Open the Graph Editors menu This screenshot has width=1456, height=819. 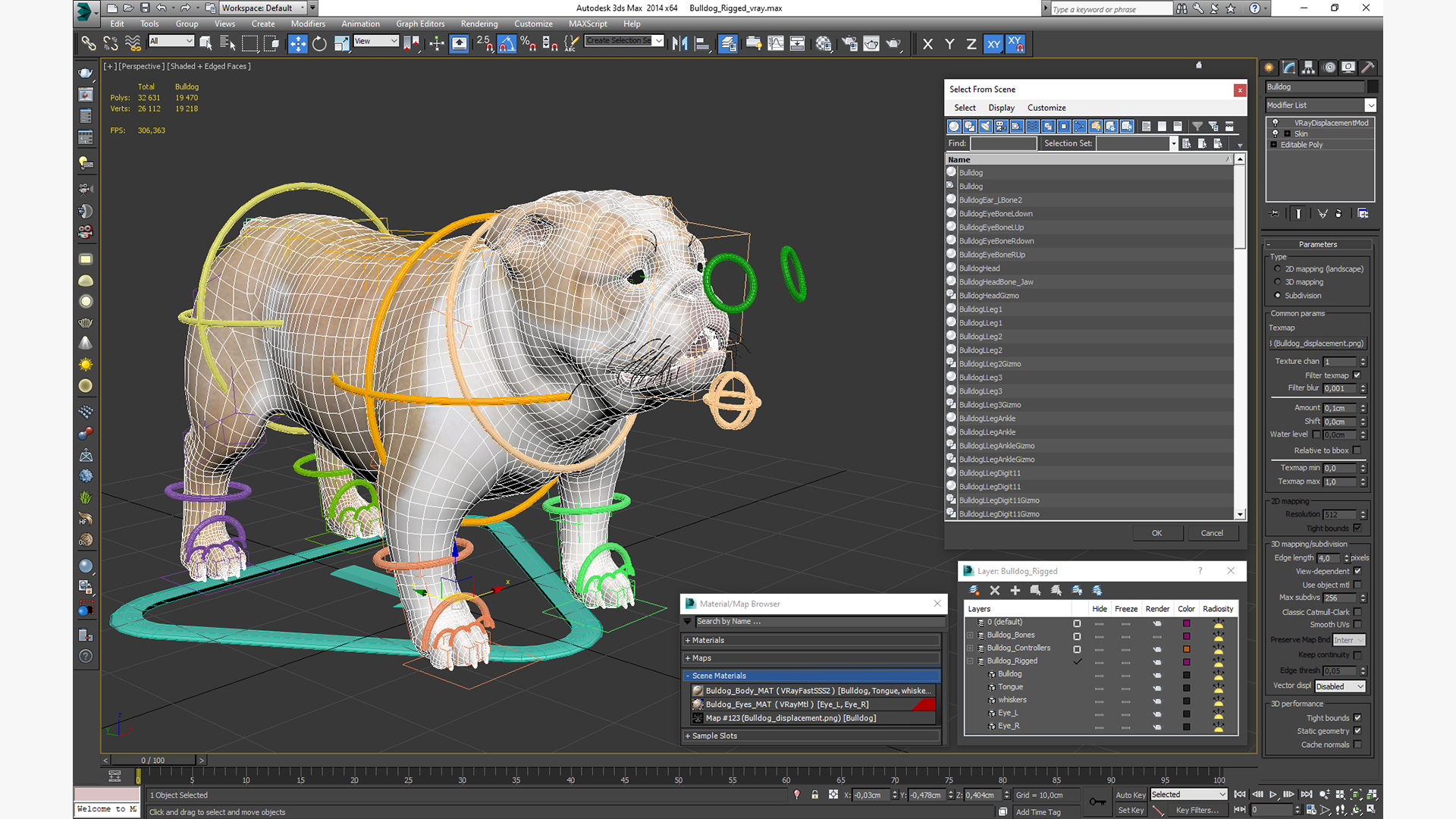point(420,24)
